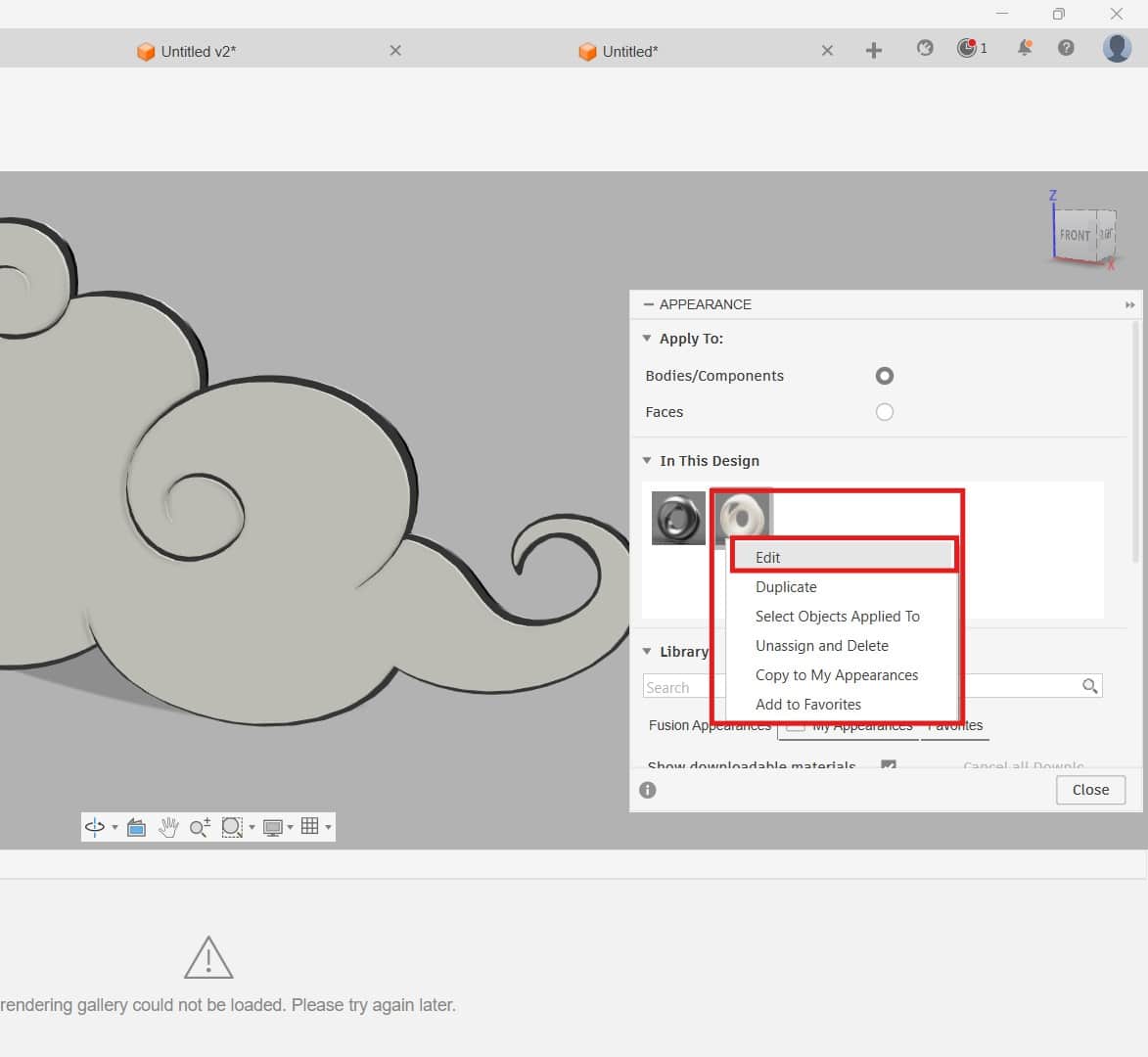This screenshot has width=1148, height=1057.
Task: Click the info icon in Appearance dialog
Action: (x=647, y=790)
